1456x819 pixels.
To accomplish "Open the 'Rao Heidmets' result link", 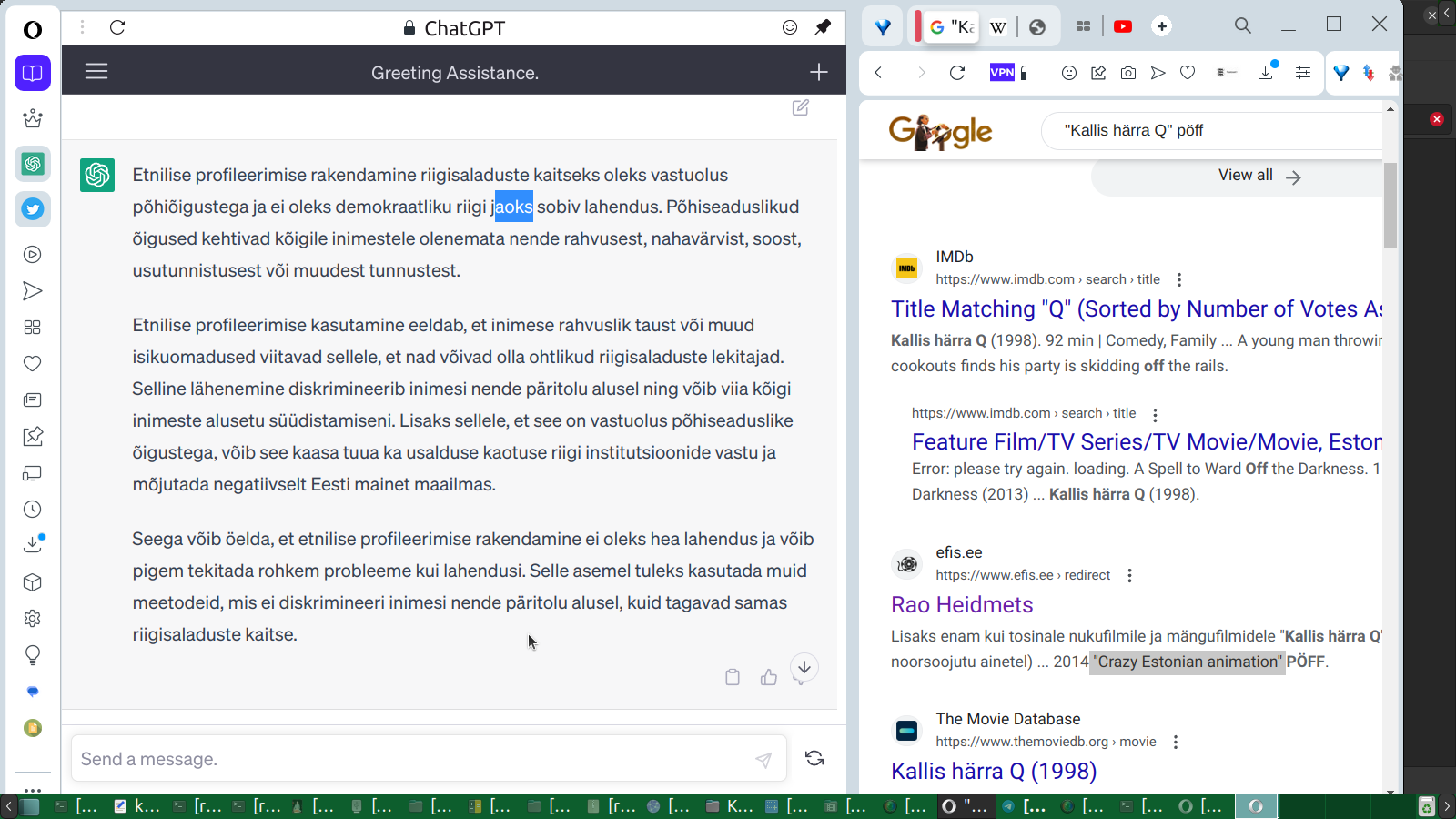I will tap(962, 605).
